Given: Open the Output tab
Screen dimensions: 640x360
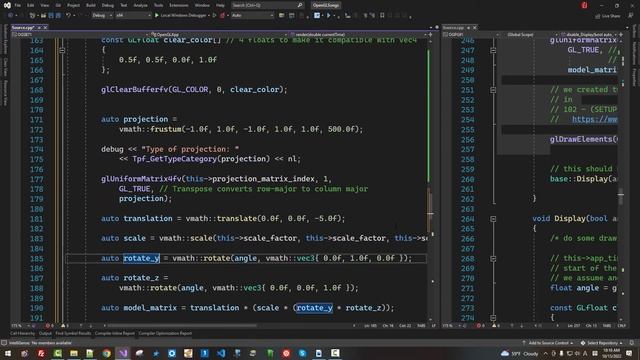Looking at the screenshot, I should tap(45, 333).
